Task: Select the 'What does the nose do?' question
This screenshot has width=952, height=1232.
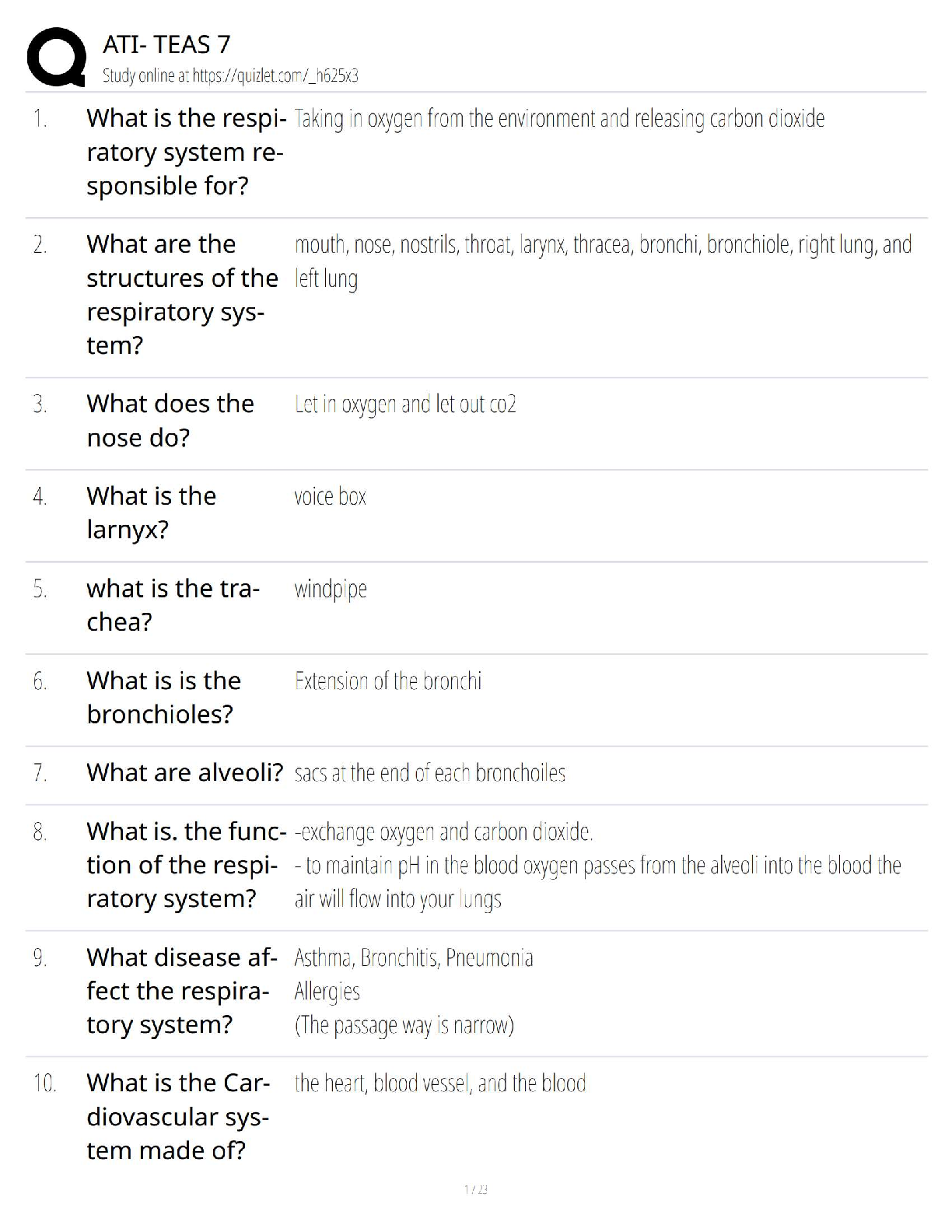Action: [x=170, y=420]
